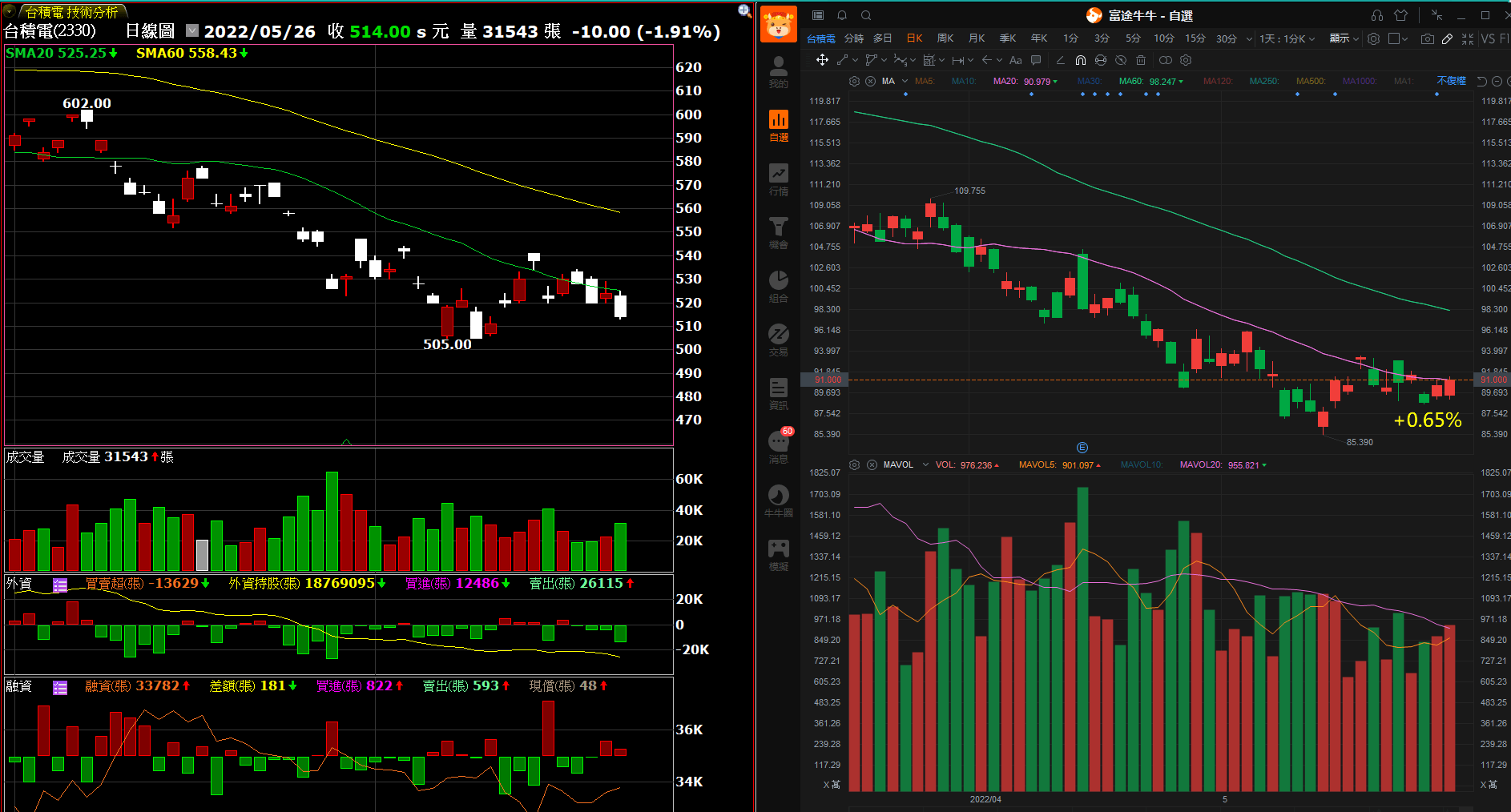Toggle the MA250 line visibility
1511x812 pixels.
(1264, 81)
